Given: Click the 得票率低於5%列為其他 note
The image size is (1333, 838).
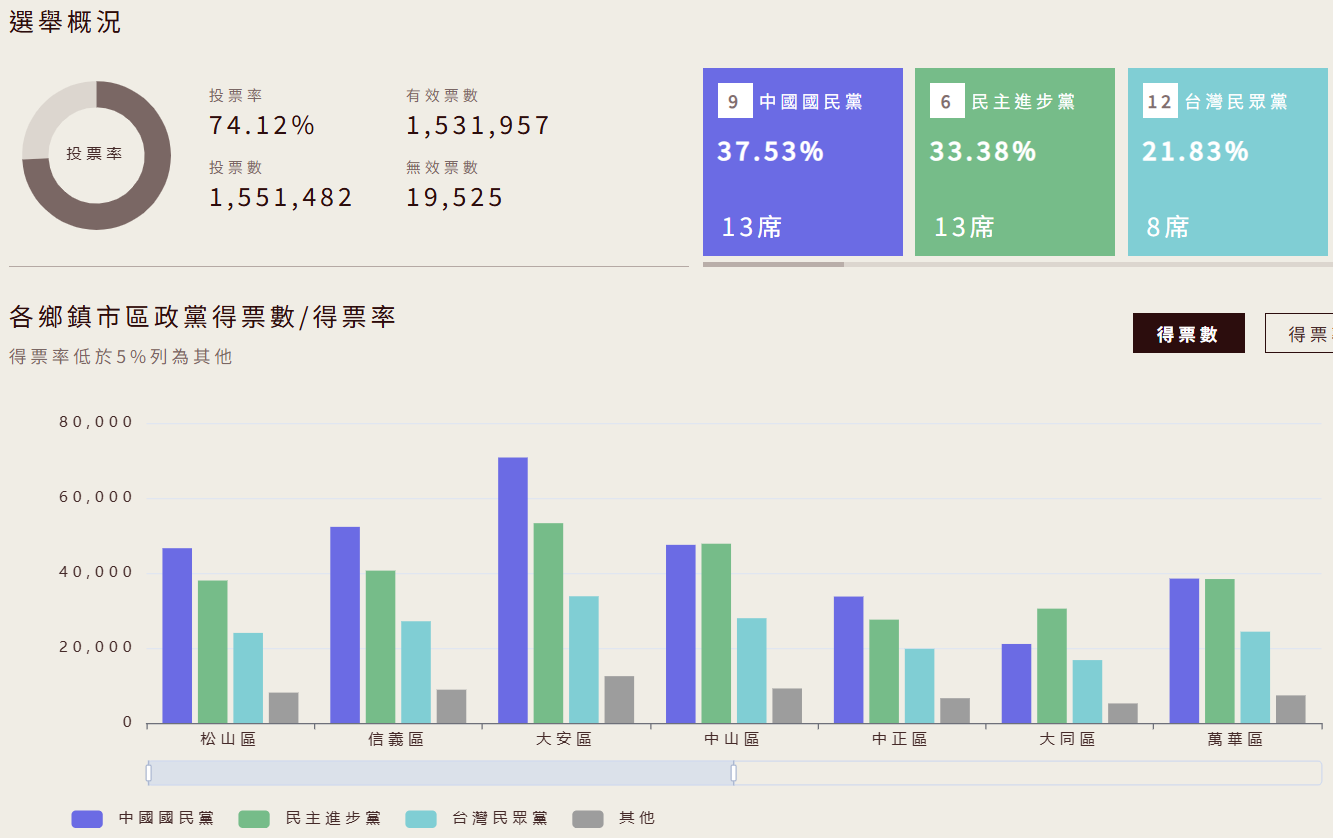Looking at the screenshot, I should click(121, 357).
